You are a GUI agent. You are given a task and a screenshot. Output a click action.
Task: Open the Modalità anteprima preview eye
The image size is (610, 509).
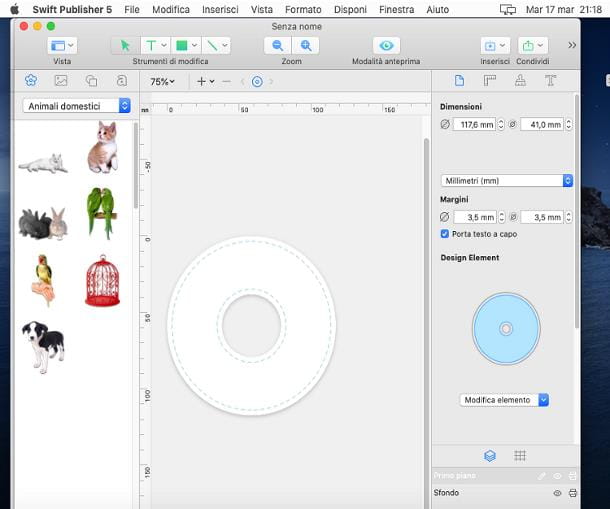coord(386,45)
